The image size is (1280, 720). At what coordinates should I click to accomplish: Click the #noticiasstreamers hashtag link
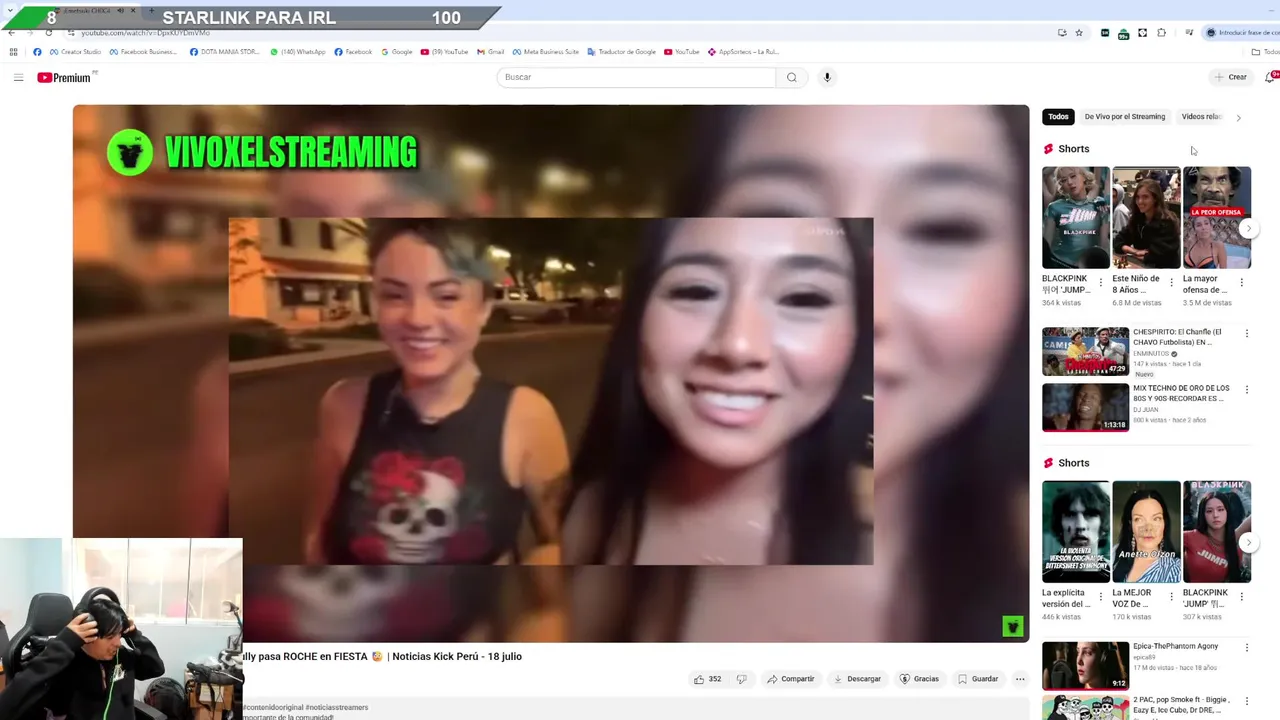click(337, 707)
